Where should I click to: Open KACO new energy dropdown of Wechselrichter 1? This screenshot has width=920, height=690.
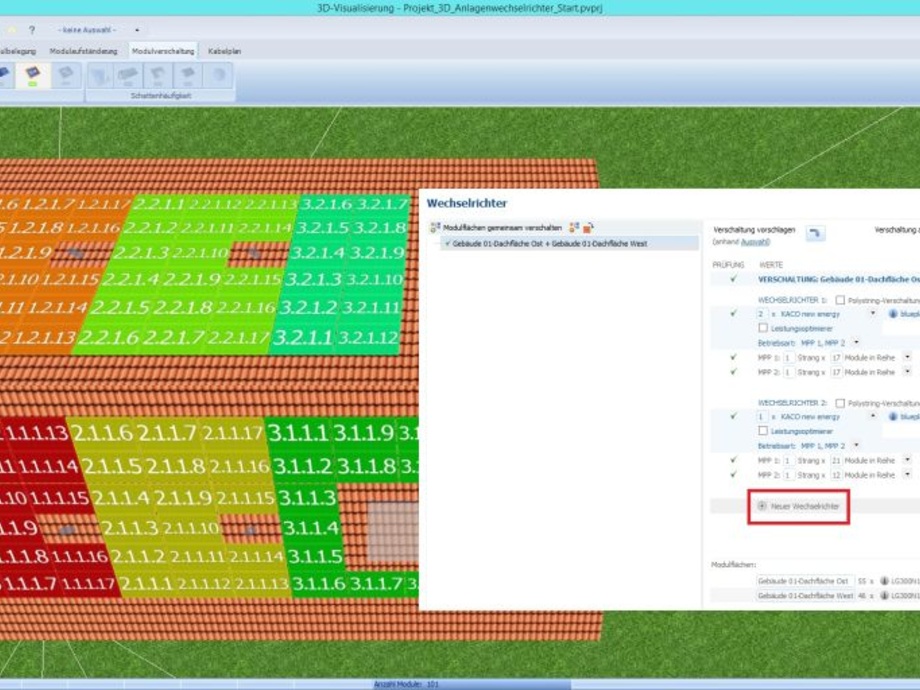pos(873,313)
